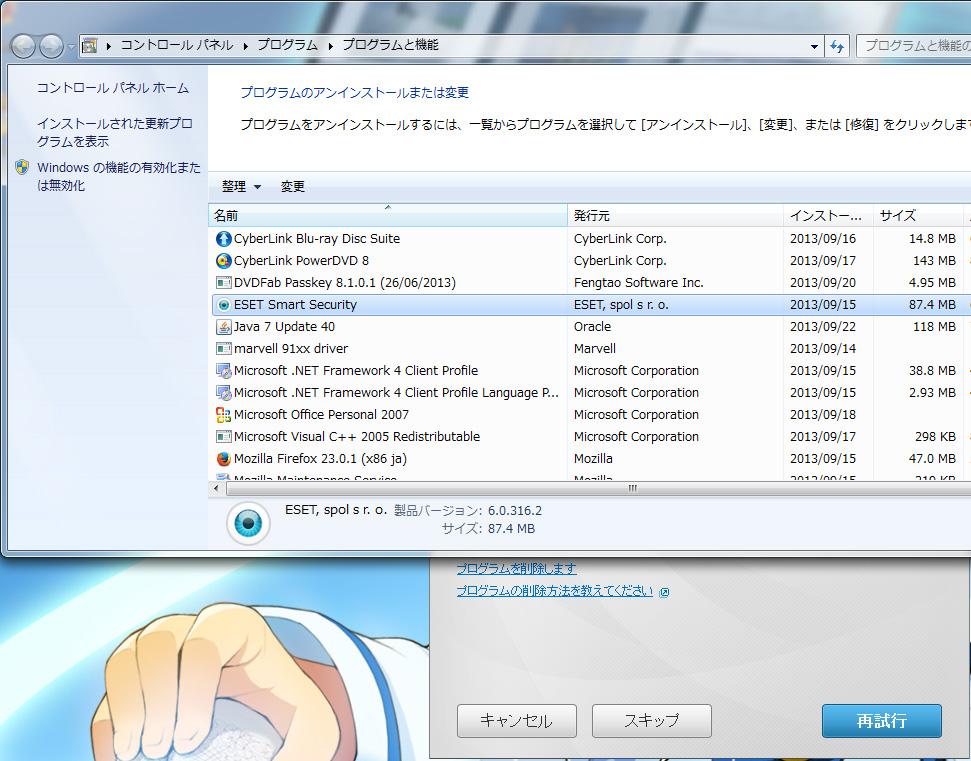This screenshot has height=761, width=971.
Task: Click left arrow of horizontal scrollbar
Action: pyautogui.click(x=216, y=488)
